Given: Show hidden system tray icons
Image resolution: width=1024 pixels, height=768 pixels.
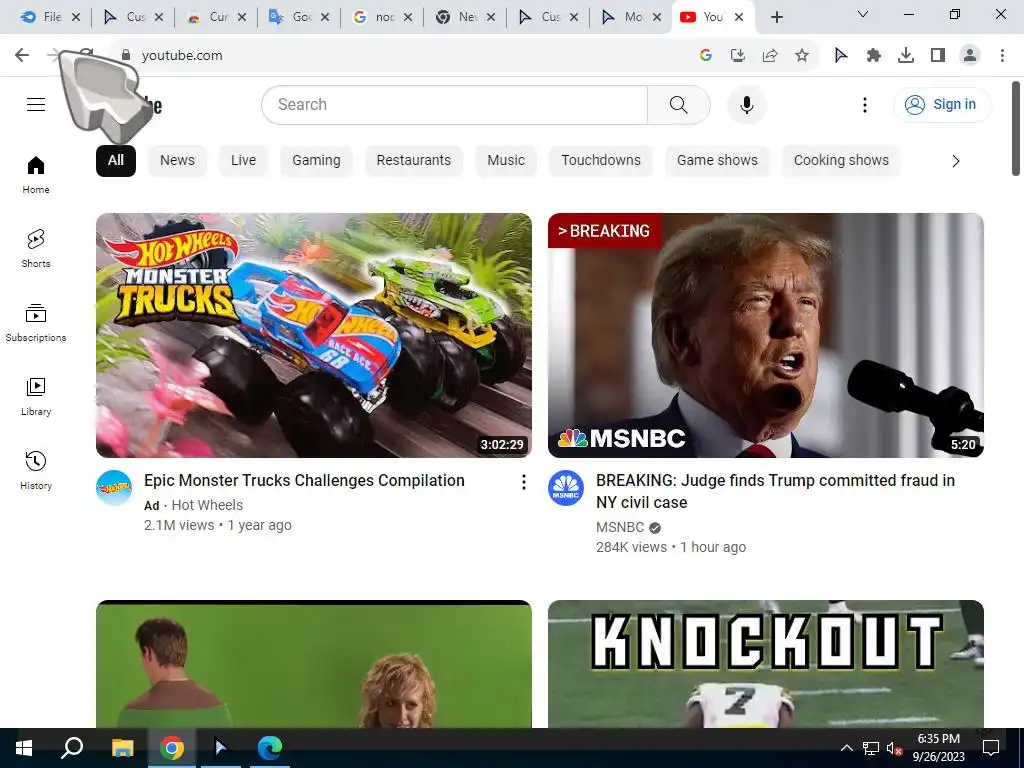Looking at the screenshot, I should point(846,748).
